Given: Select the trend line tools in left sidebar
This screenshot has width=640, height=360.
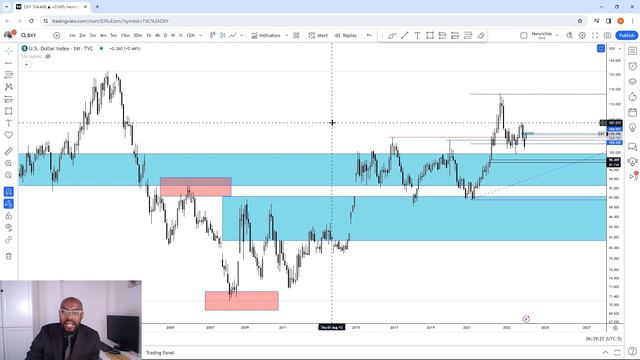Looking at the screenshot, I should pyautogui.click(x=9, y=63).
